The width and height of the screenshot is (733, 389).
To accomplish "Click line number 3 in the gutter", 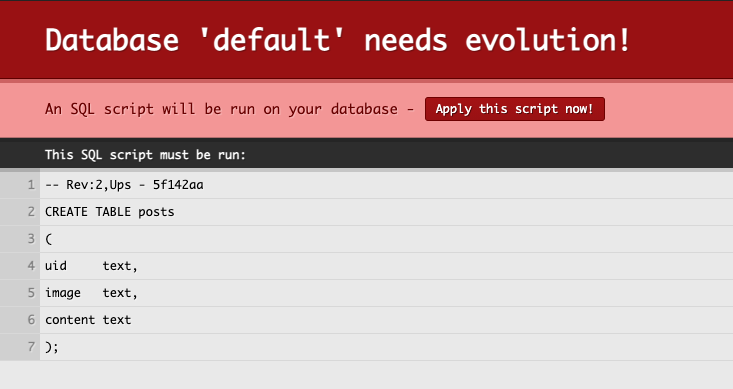I will 31,239.
